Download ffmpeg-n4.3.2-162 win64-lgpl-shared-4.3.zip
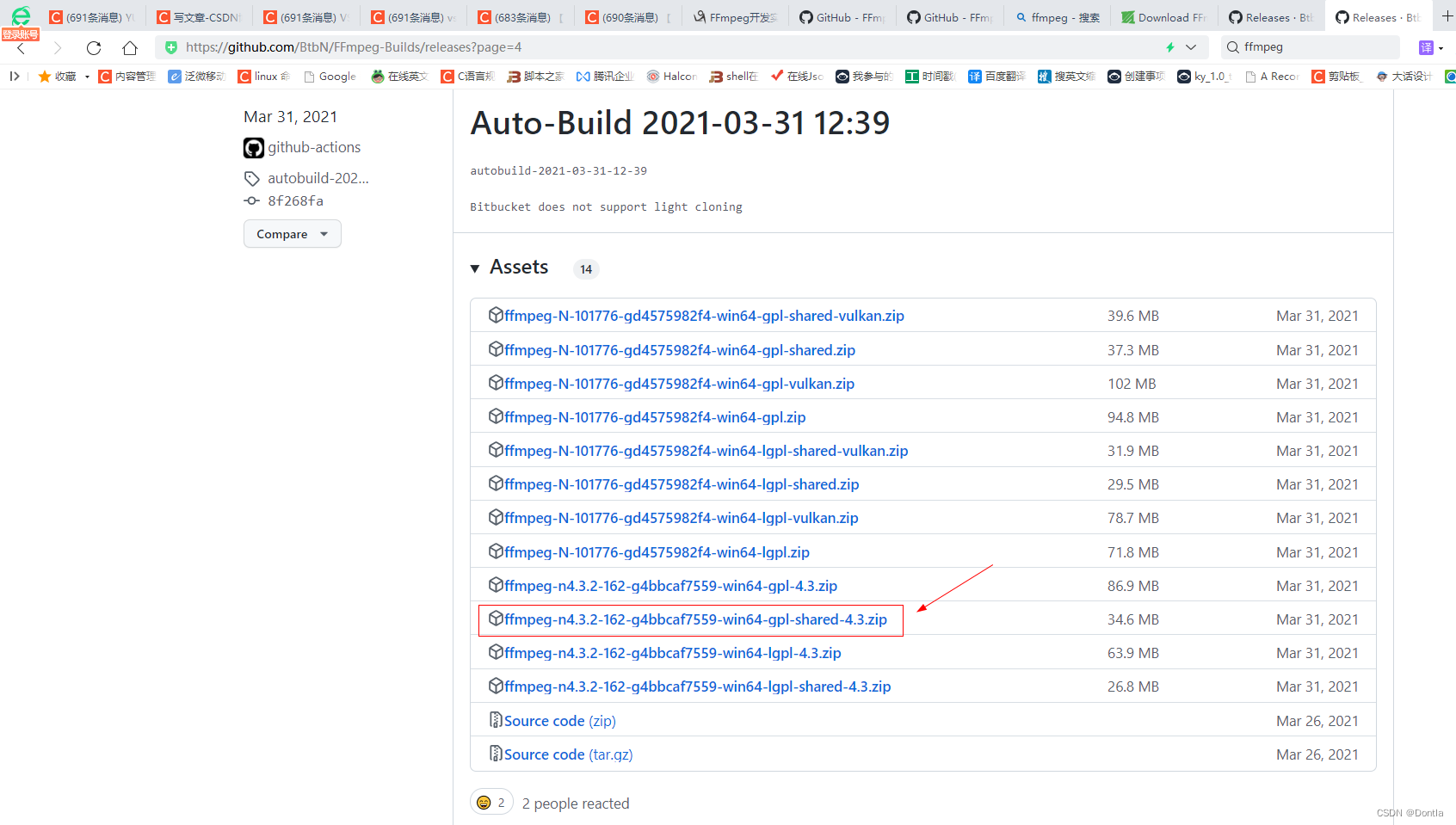 698,686
